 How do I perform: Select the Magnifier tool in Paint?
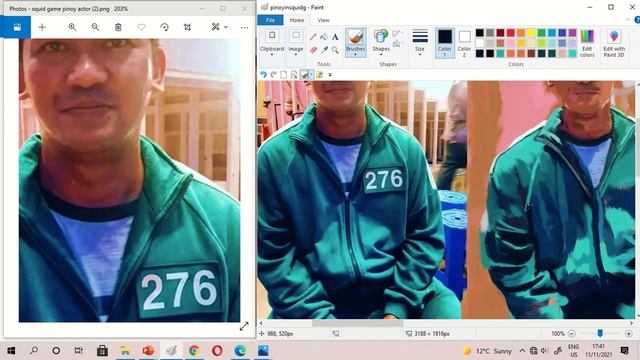point(335,50)
